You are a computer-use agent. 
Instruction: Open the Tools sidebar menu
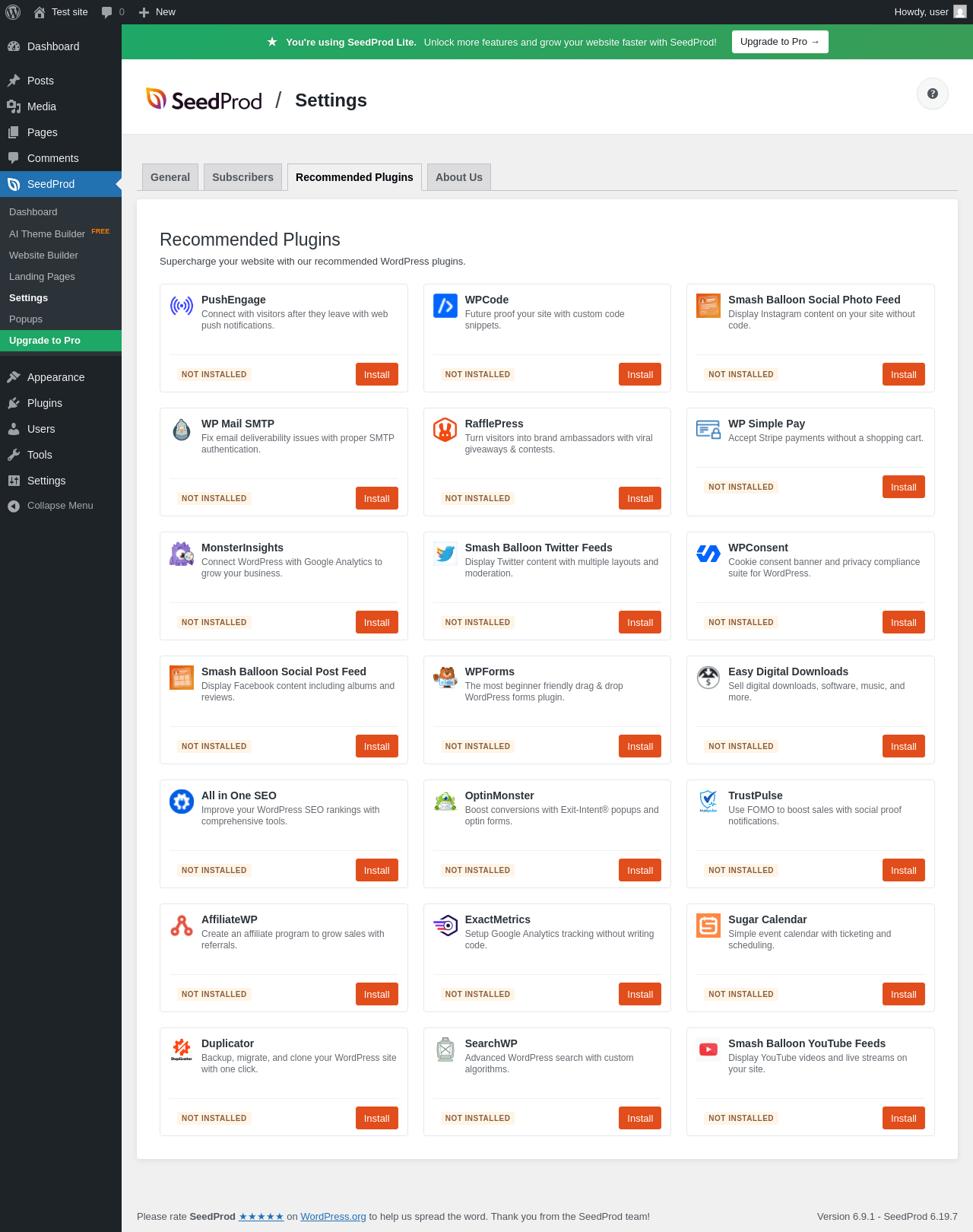(x=61, y=455)
